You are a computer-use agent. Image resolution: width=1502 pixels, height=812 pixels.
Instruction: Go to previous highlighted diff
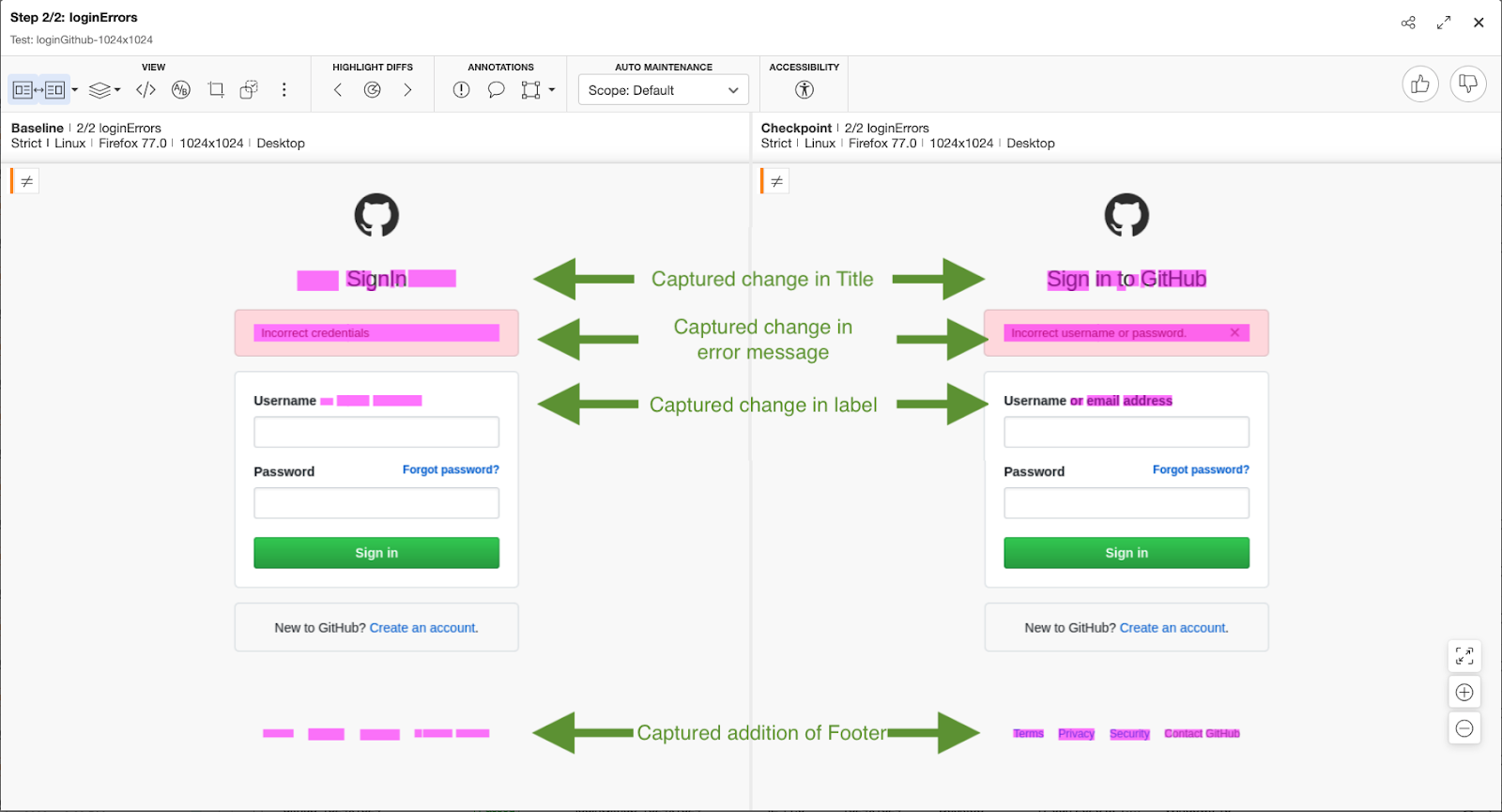(x=338, y=90)
